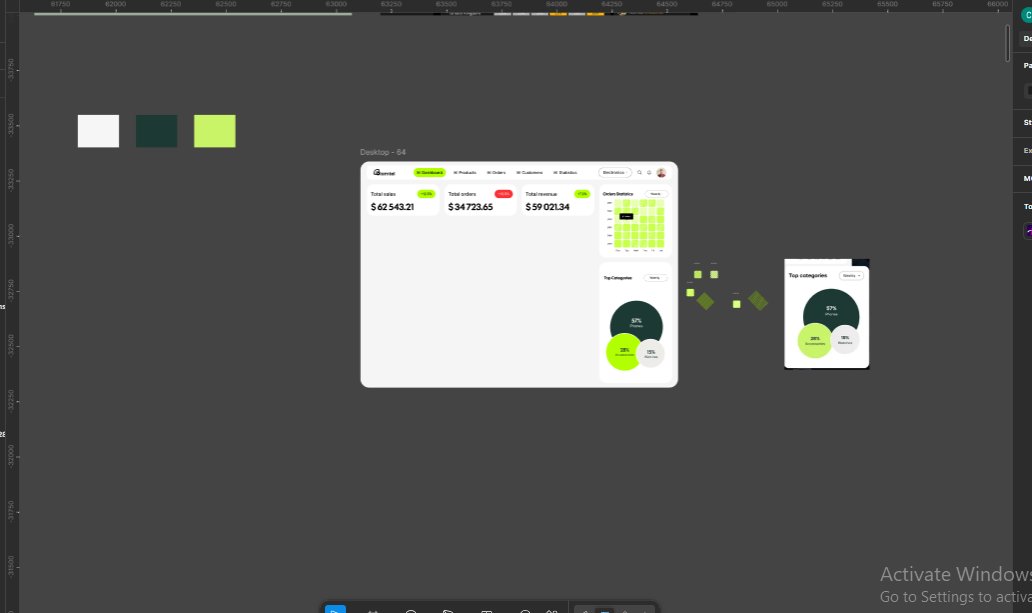Image resolution: width=1032 pixels, height=613 pixels.
Task: Click the red badge on Total orders card
Action: pos(503,194)
